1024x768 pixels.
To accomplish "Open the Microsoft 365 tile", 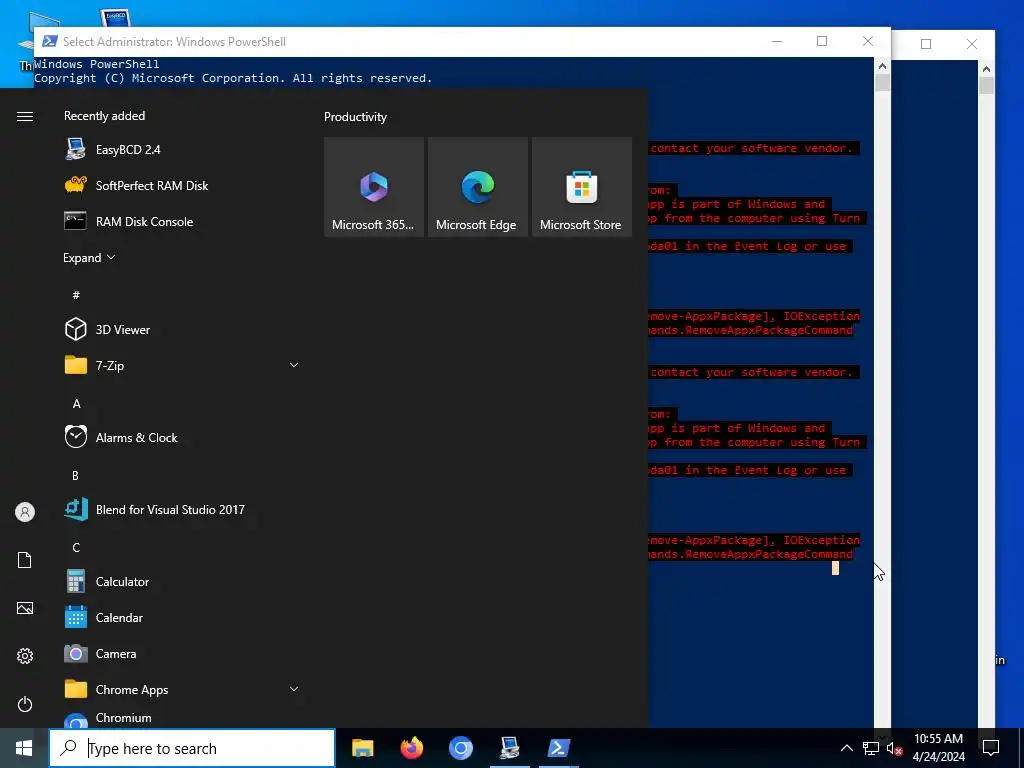I will (x=374, y=187).
